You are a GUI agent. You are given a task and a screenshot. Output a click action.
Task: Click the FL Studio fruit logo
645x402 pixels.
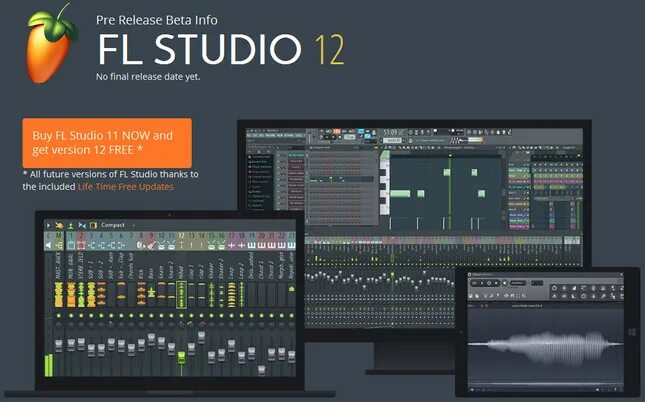tap(51, 44)
